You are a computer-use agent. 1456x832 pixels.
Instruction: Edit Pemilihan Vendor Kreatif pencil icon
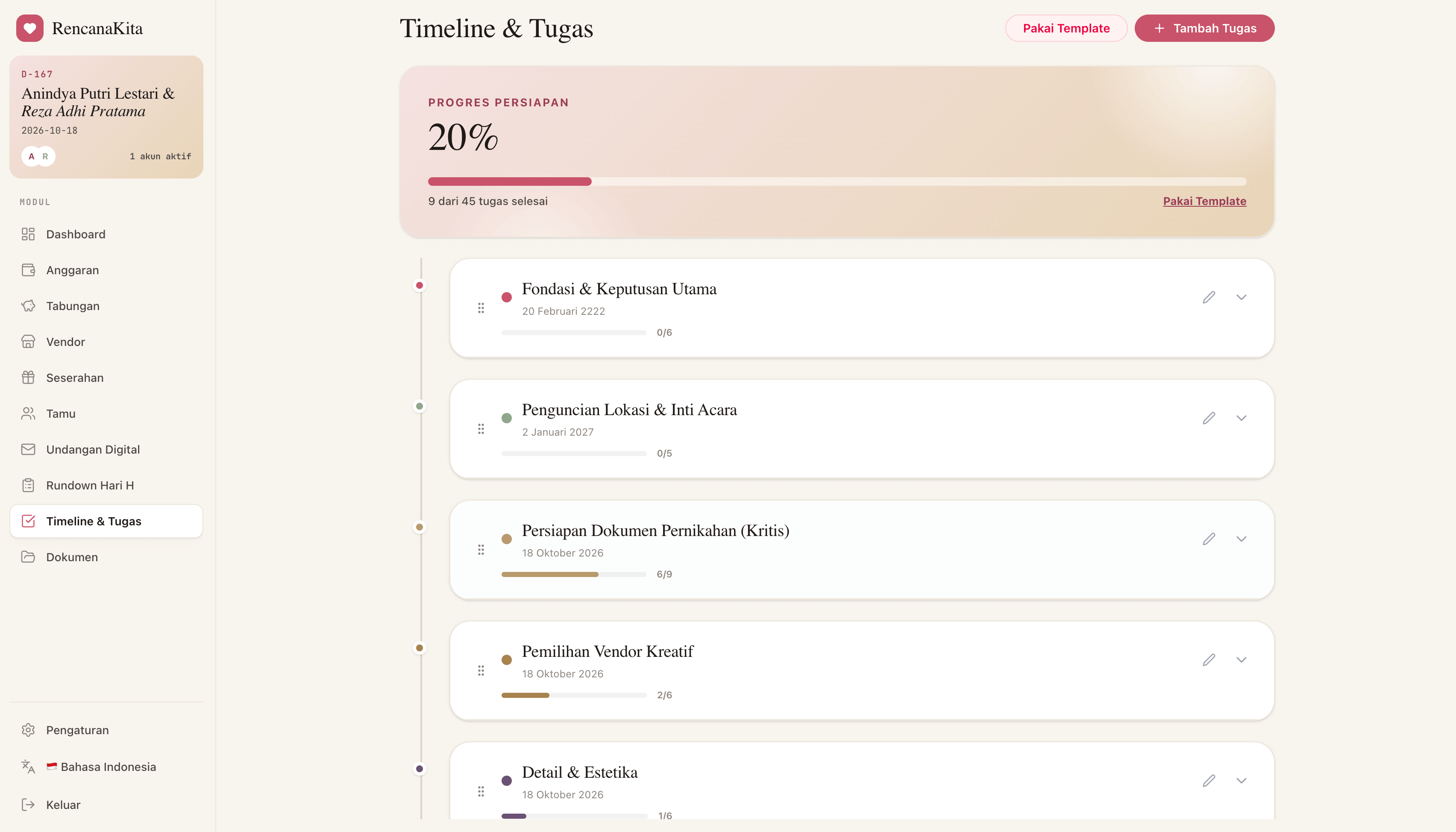pyautogui.click(x=1209, y=660)
